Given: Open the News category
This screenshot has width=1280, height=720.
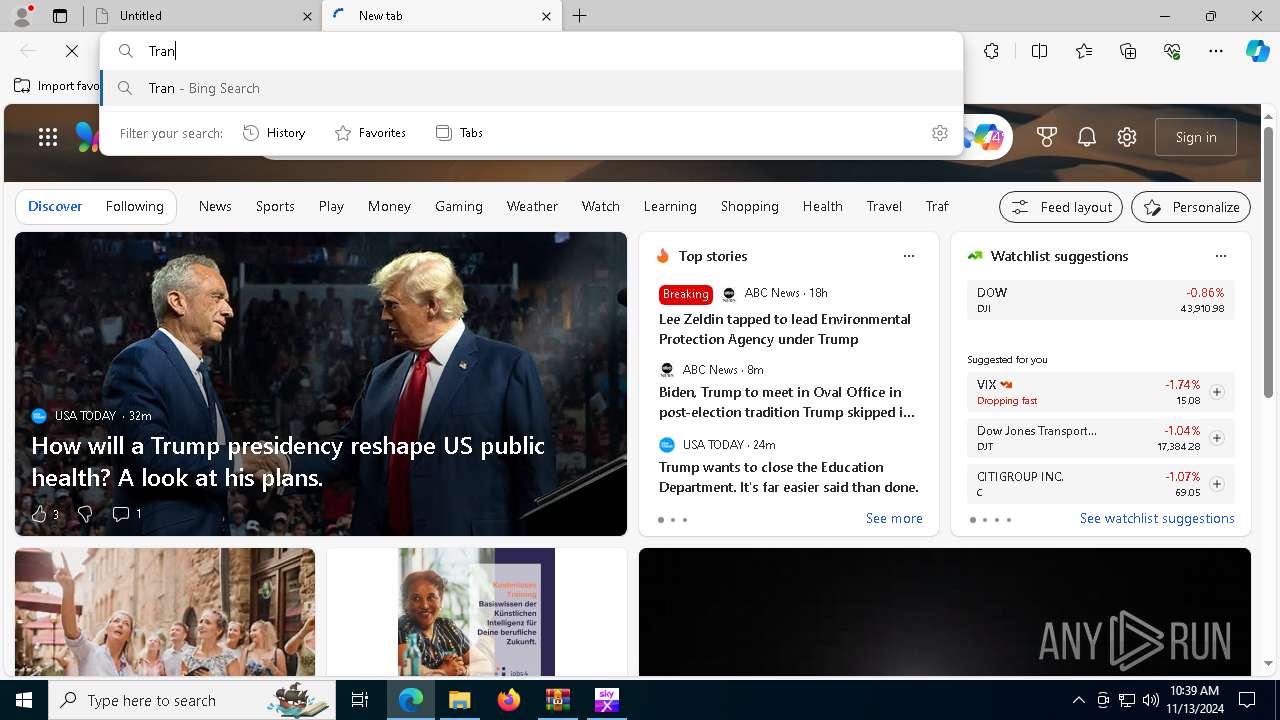Looking at the screenshot, I should coord(215,206).
